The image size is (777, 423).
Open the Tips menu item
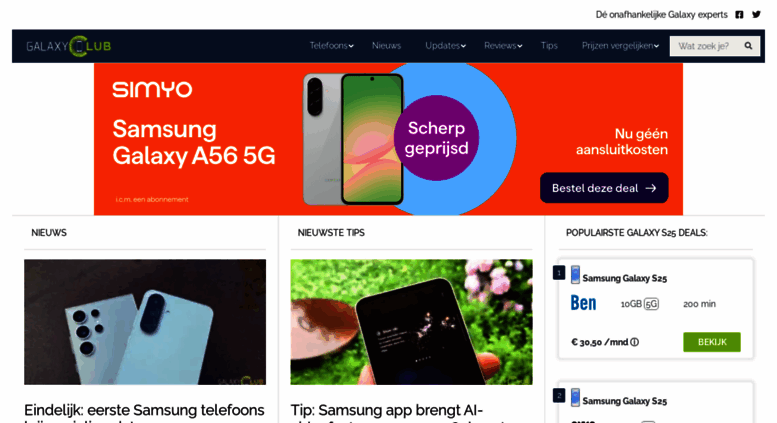[549, 46]
